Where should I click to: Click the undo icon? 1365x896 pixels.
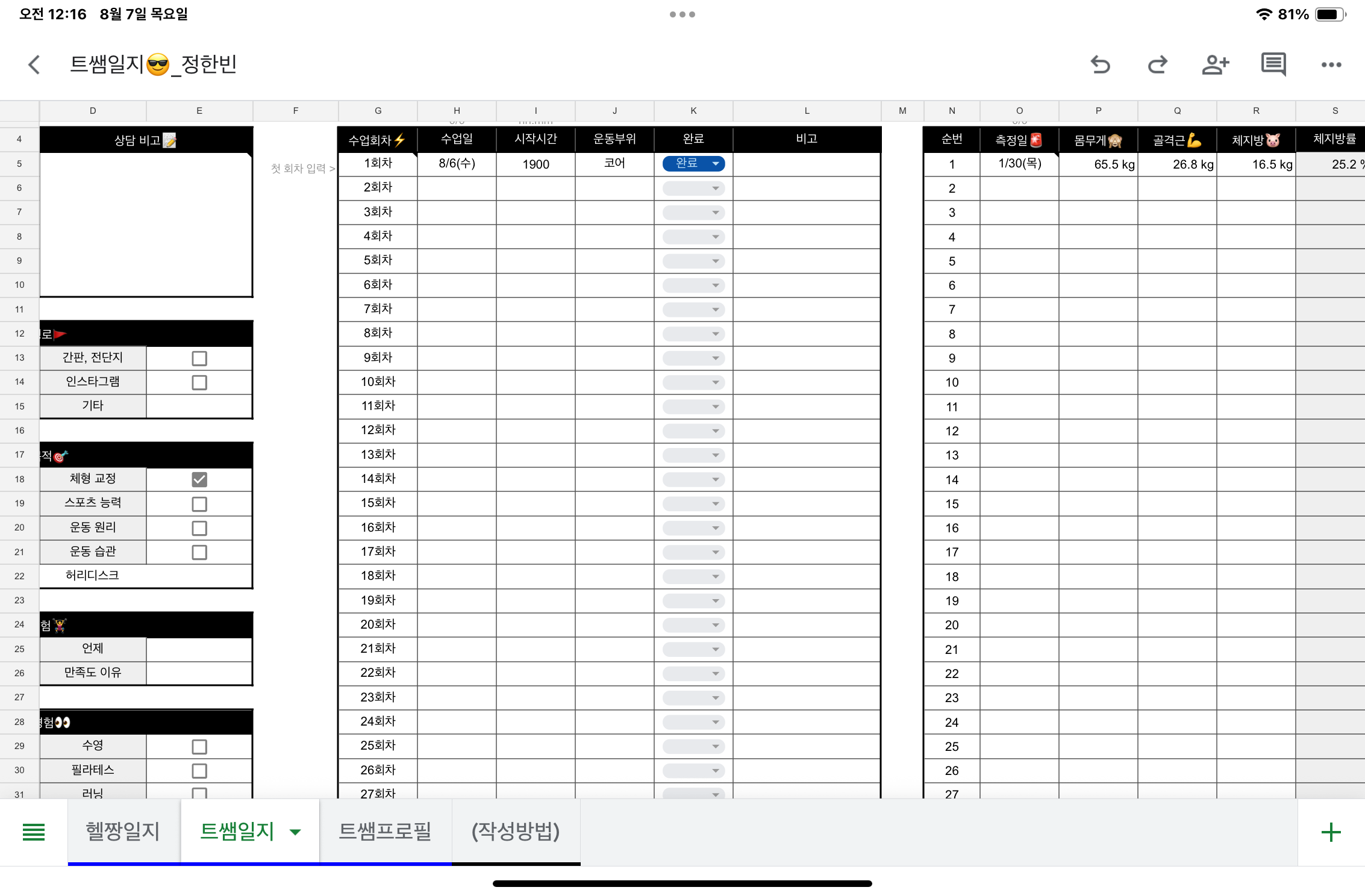1100,64
